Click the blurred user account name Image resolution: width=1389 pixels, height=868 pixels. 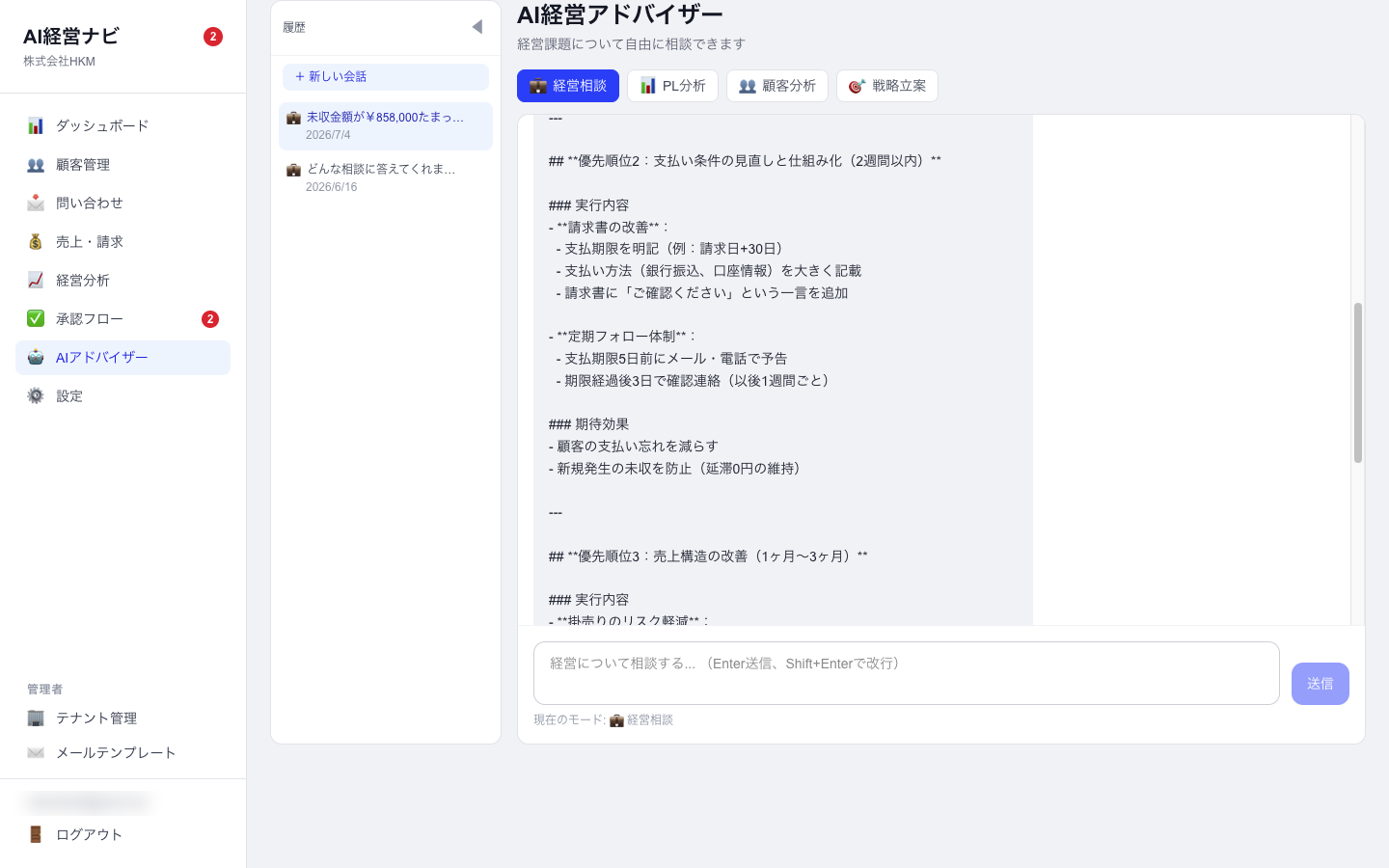[x=87, y=801]
